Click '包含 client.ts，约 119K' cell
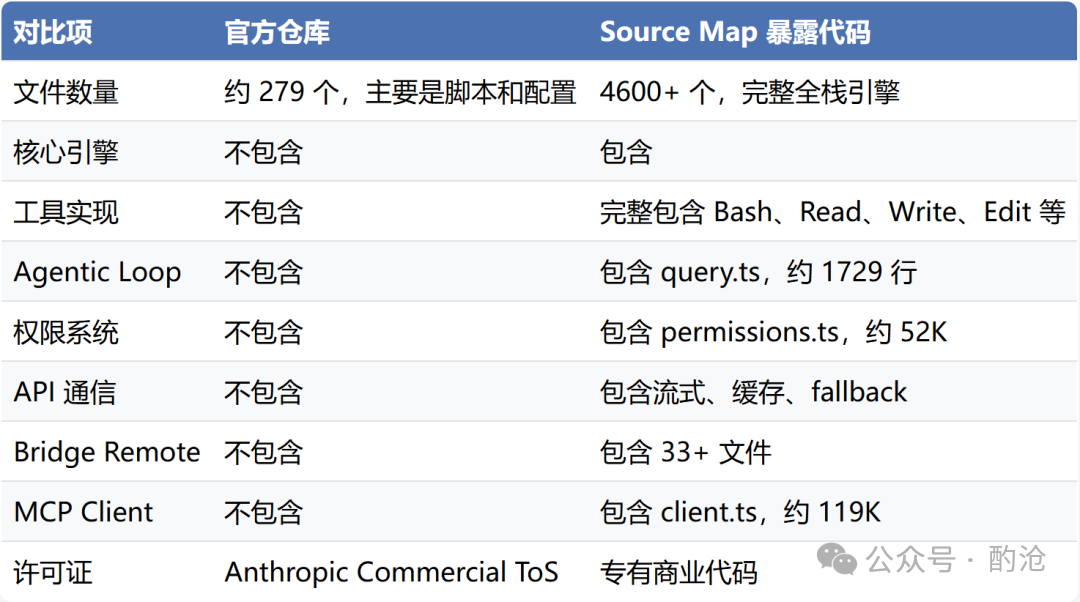 pos(740,512)
